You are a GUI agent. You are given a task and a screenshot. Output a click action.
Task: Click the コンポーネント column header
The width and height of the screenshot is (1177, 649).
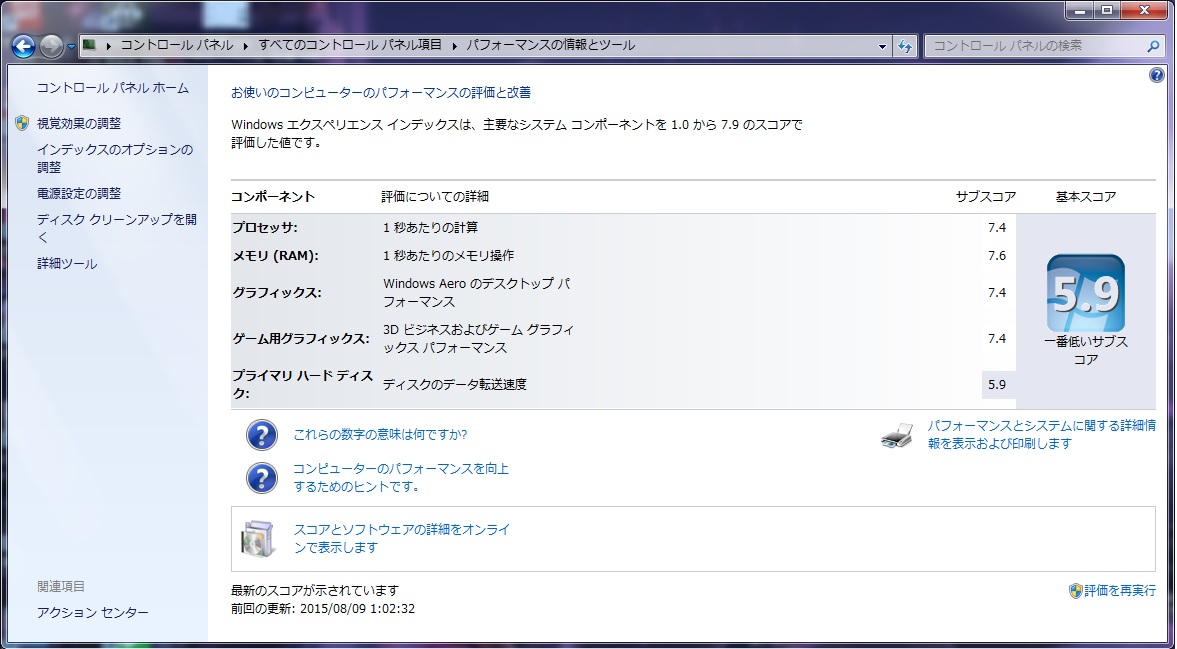point(273,197)
